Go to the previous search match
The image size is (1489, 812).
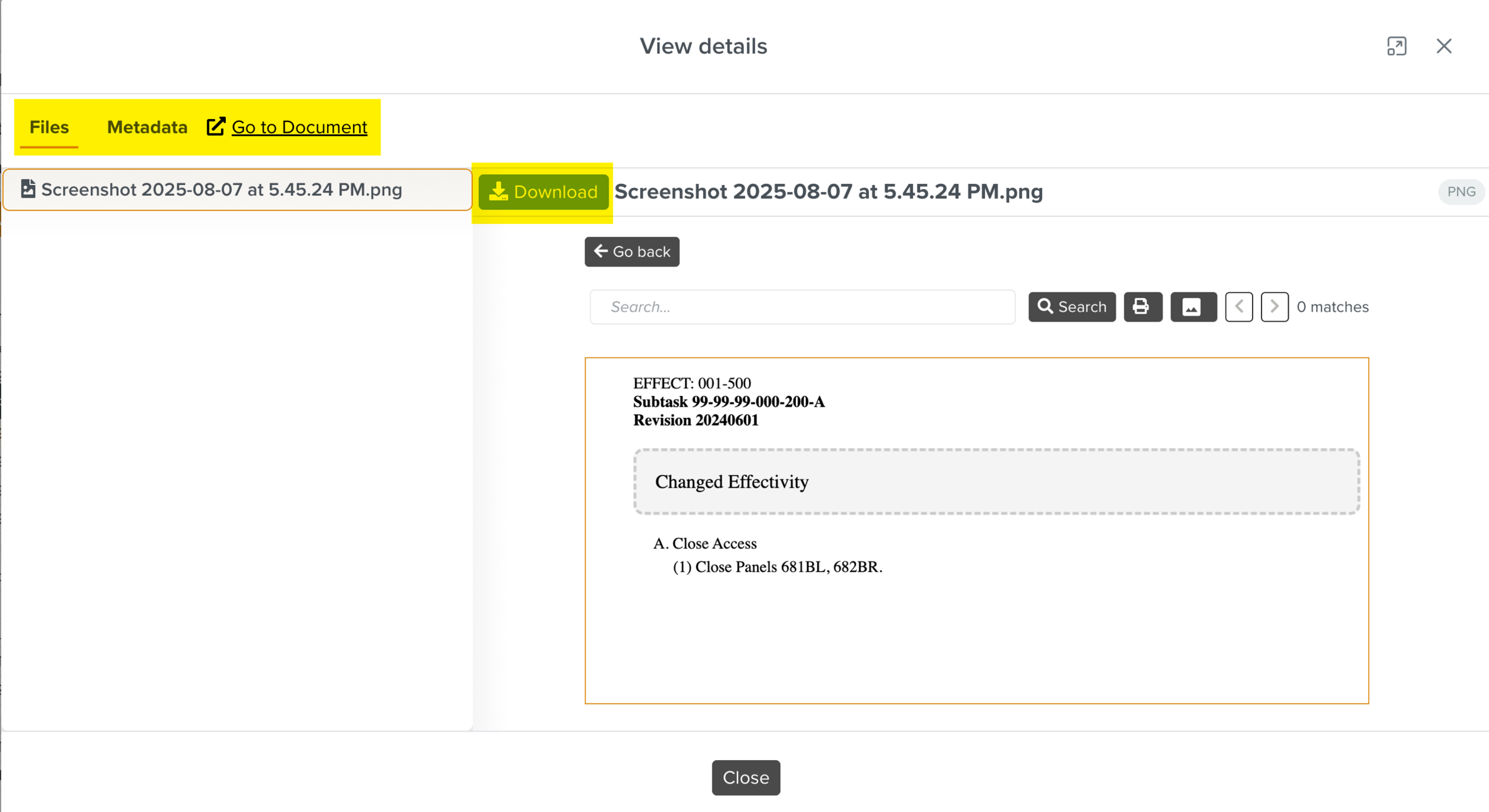coord(1238,307)
